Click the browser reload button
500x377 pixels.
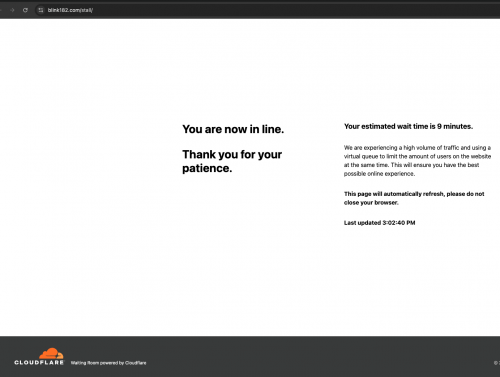coord(25,10)
